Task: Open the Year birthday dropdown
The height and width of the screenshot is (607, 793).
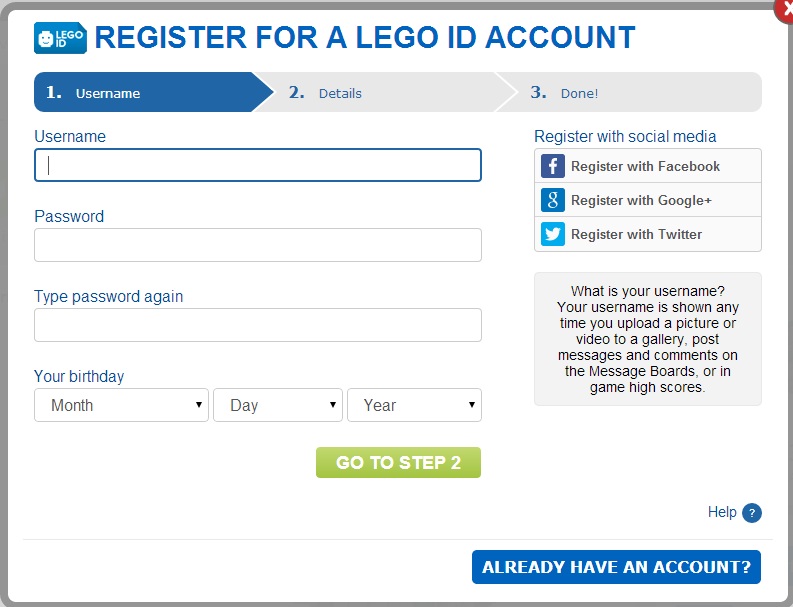Action: (414, 405)
